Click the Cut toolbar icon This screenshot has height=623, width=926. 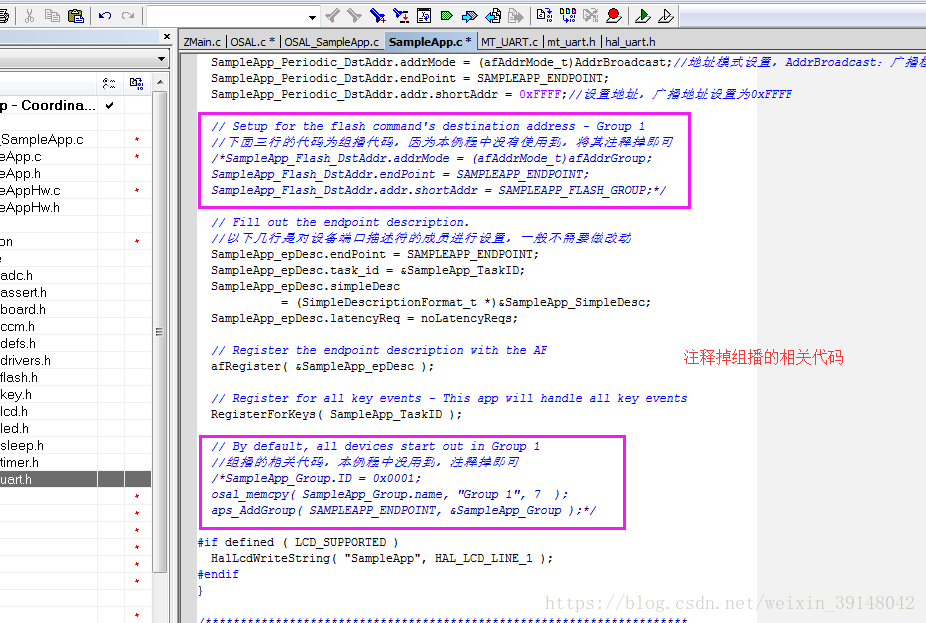(29, 16)
